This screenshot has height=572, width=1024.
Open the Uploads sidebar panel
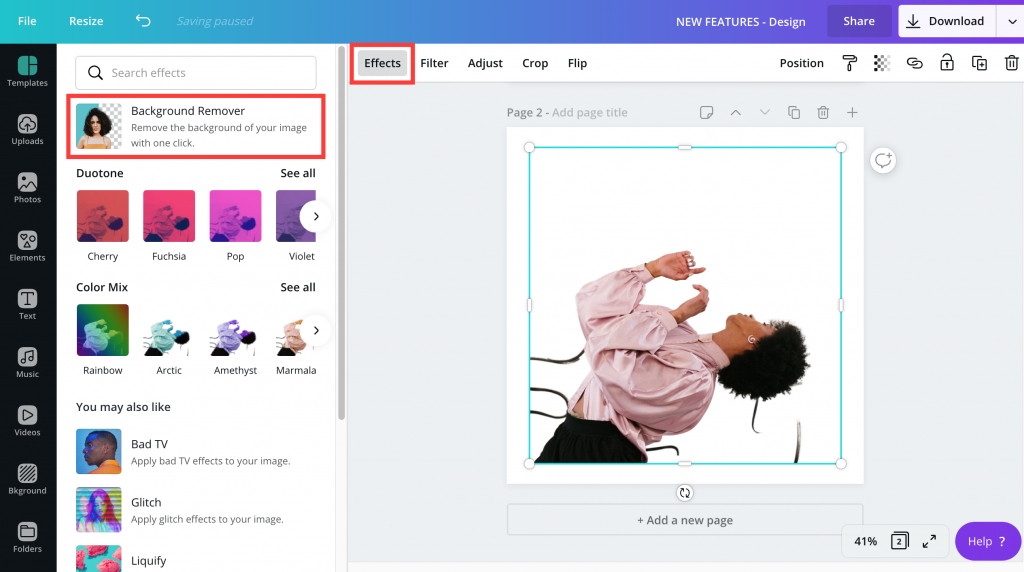(28, 130)
